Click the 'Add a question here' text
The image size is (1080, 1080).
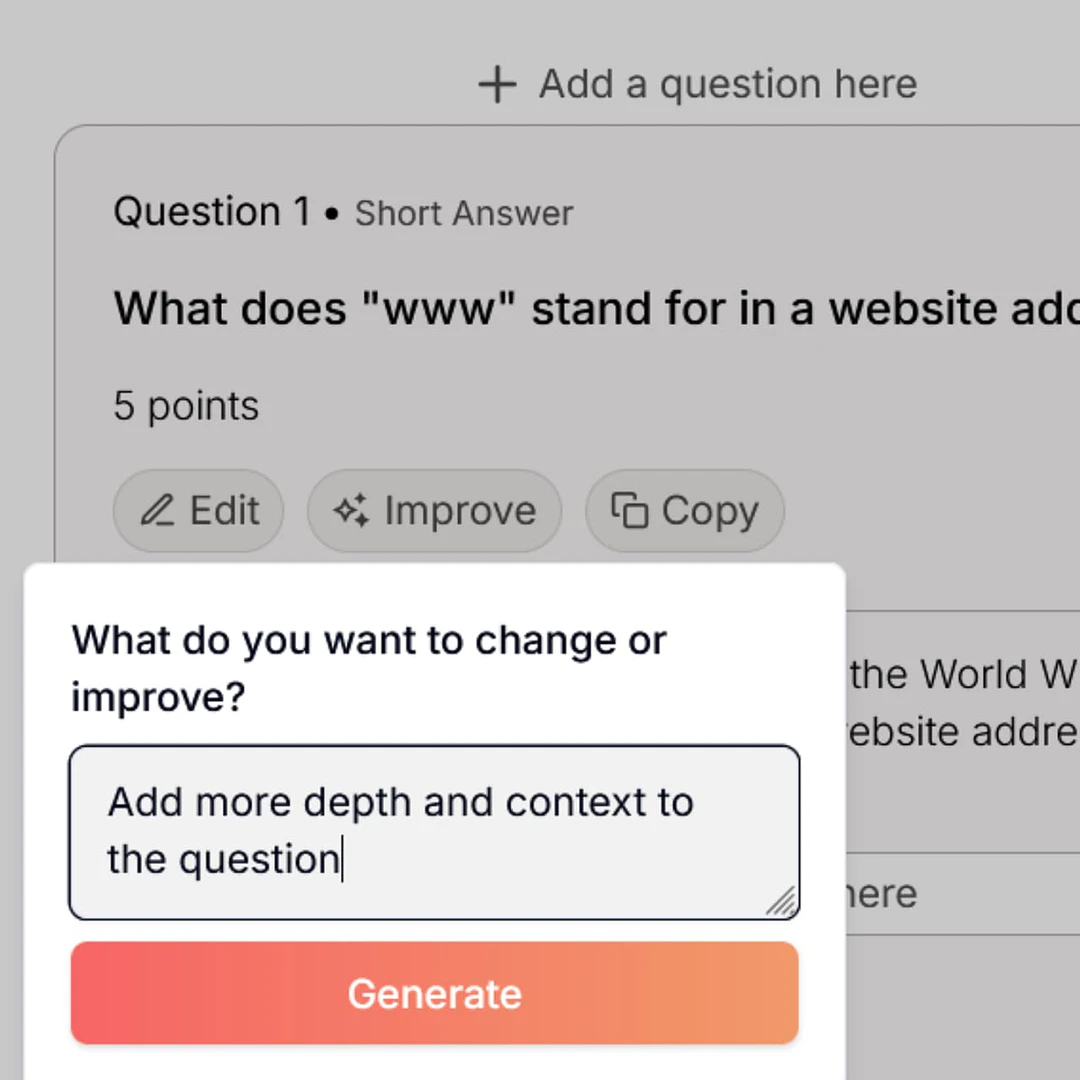pos(727,84)
